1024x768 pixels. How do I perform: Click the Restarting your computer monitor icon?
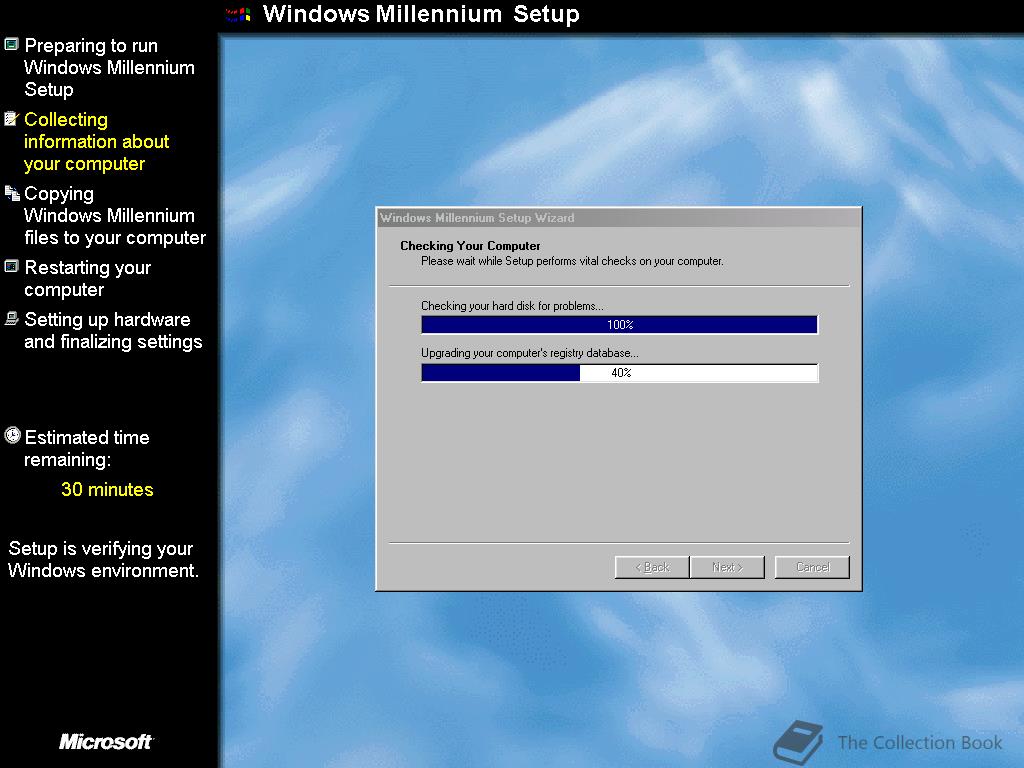click(13, 264)
